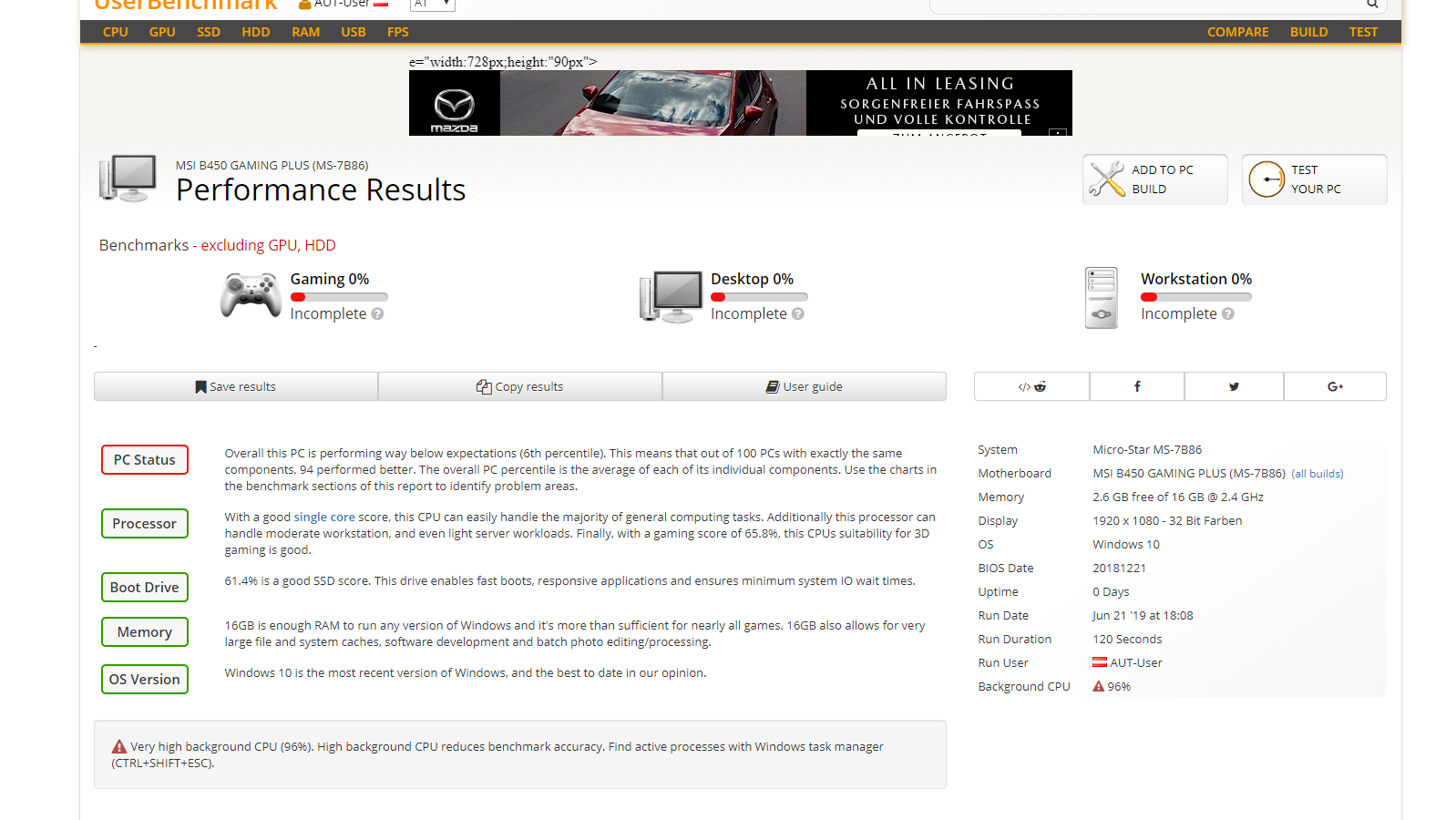Open the CPU category in the navigation bar
Viewport: 1456px width, 820px height.
click(x=116, y=32)
